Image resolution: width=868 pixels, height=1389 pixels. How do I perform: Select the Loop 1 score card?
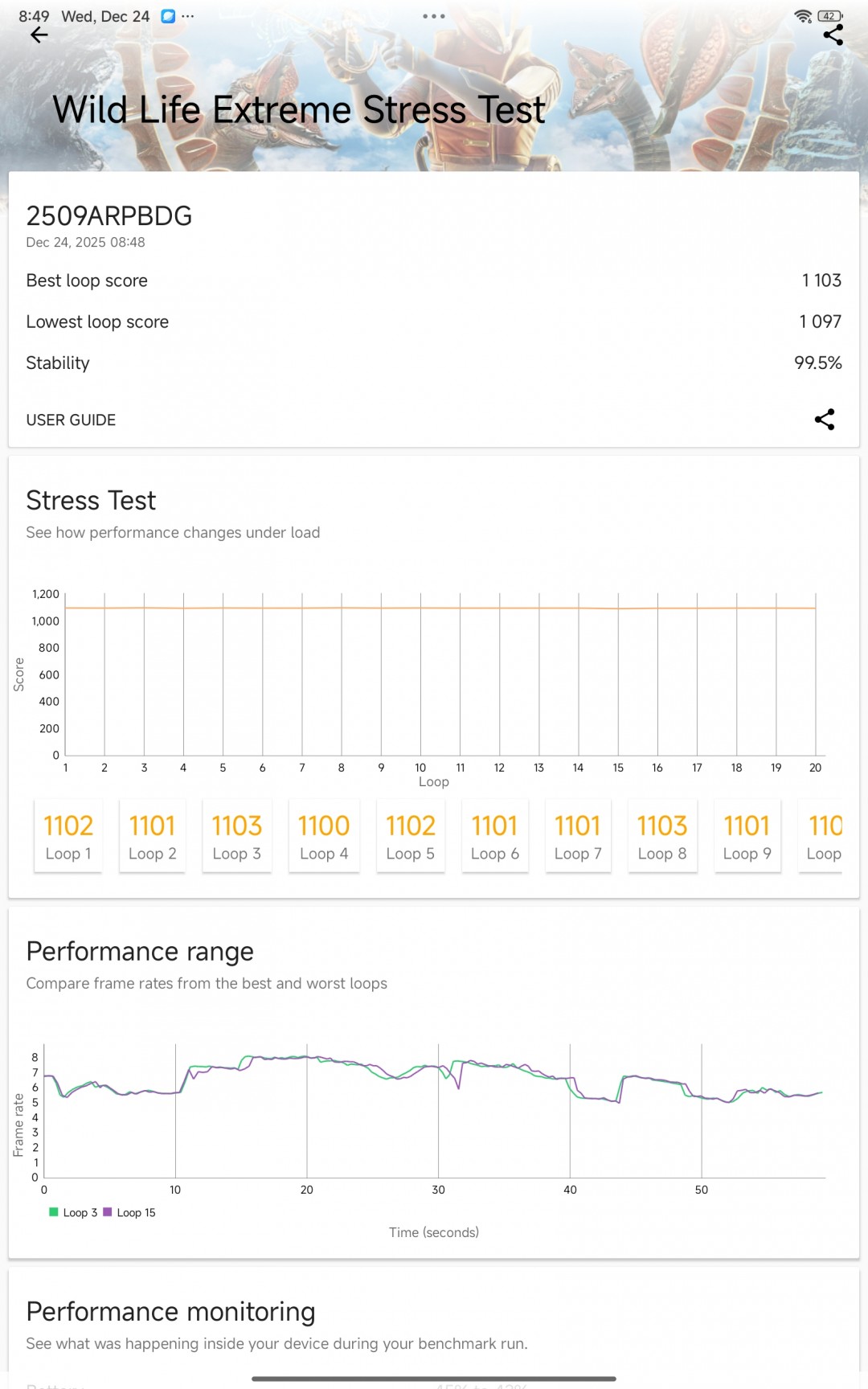click(x=68, y=836)
